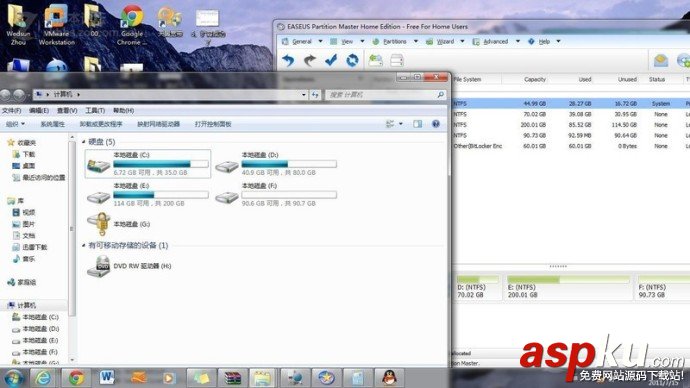Open the 编辑(E) menu
Image resolution: width=690 pixels, height=388 pixels.
pyautogui.click(x=39, y=110)
